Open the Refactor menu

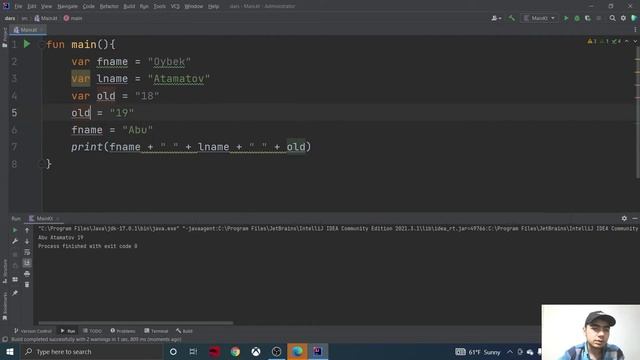pos(109,7)
